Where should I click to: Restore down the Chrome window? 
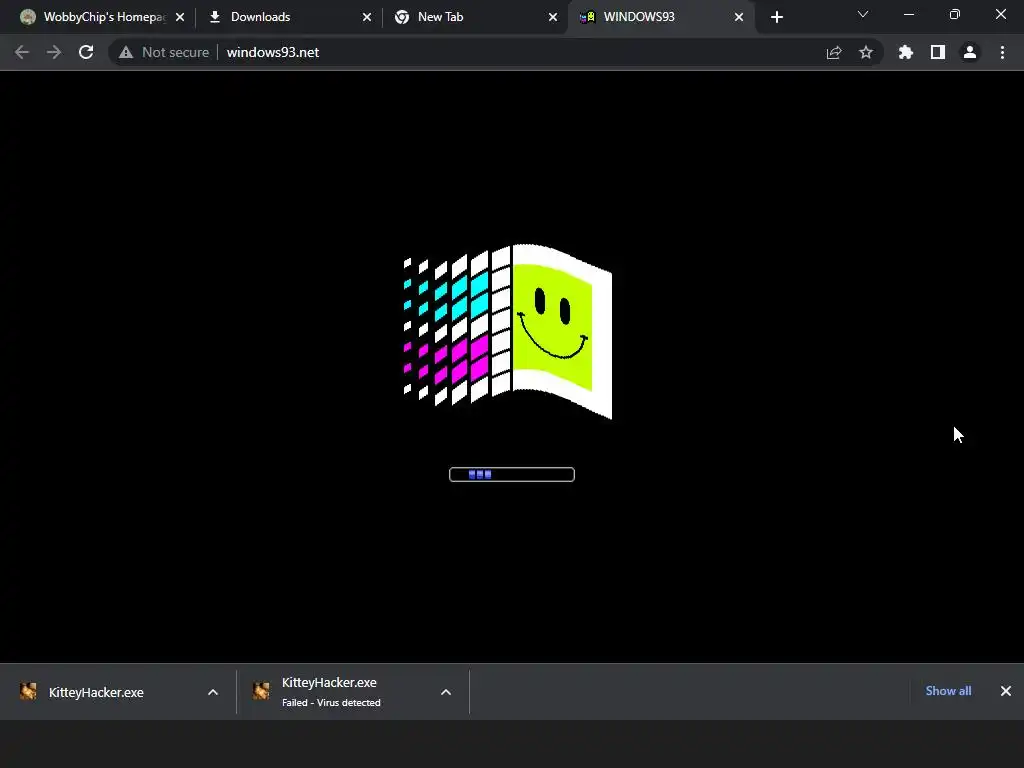pos(955,14)
